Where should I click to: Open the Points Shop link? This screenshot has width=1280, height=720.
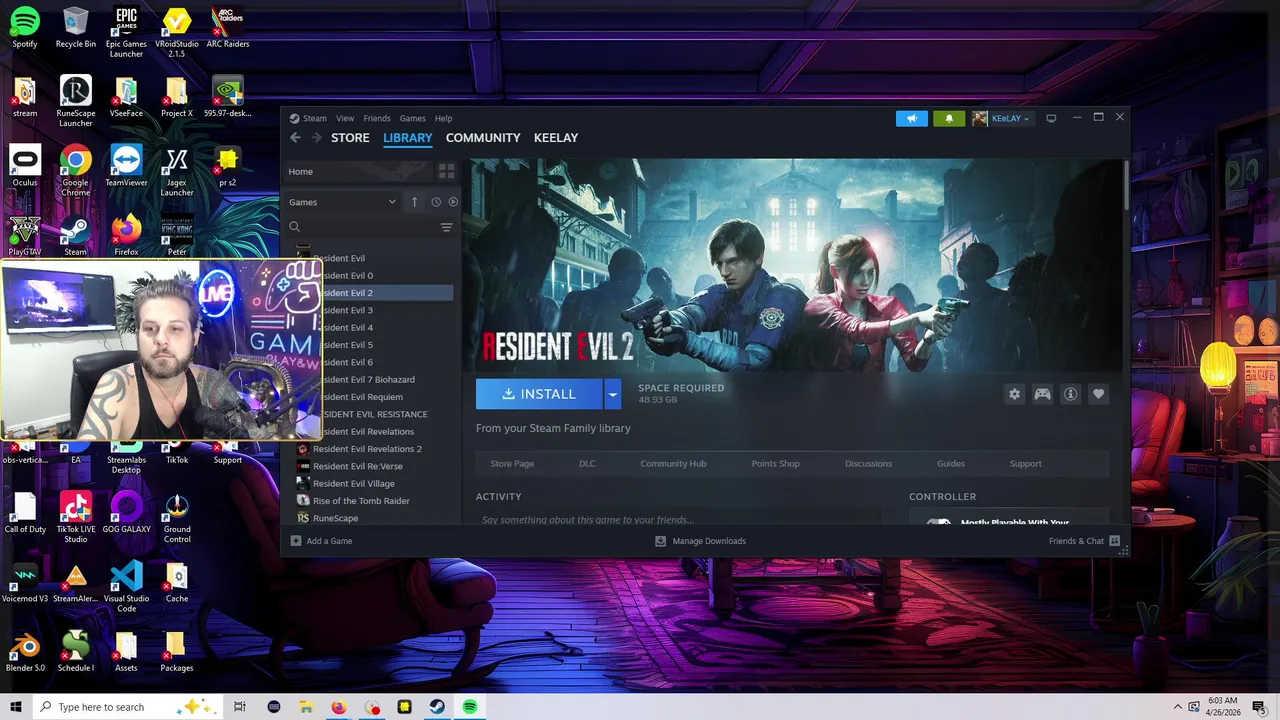pos(775,464)
